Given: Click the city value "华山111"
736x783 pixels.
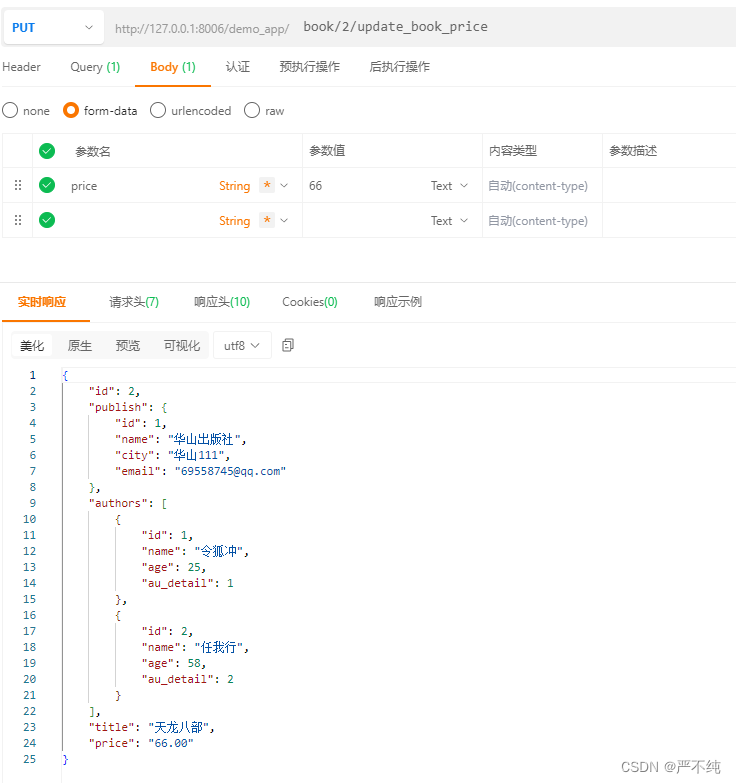Looking at the screenshot, I should (196, 455).
